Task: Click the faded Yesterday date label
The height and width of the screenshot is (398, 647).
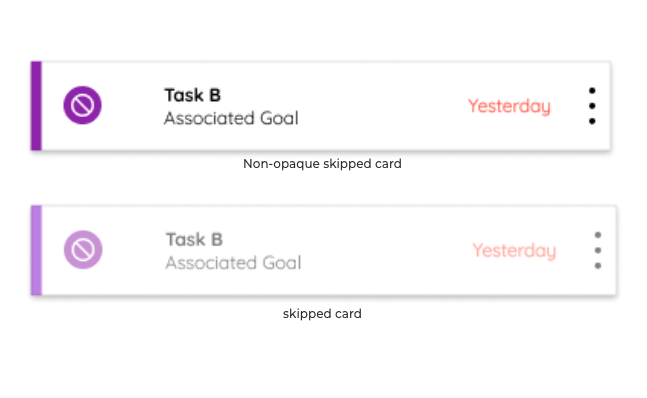Action: tap(514, 251)
